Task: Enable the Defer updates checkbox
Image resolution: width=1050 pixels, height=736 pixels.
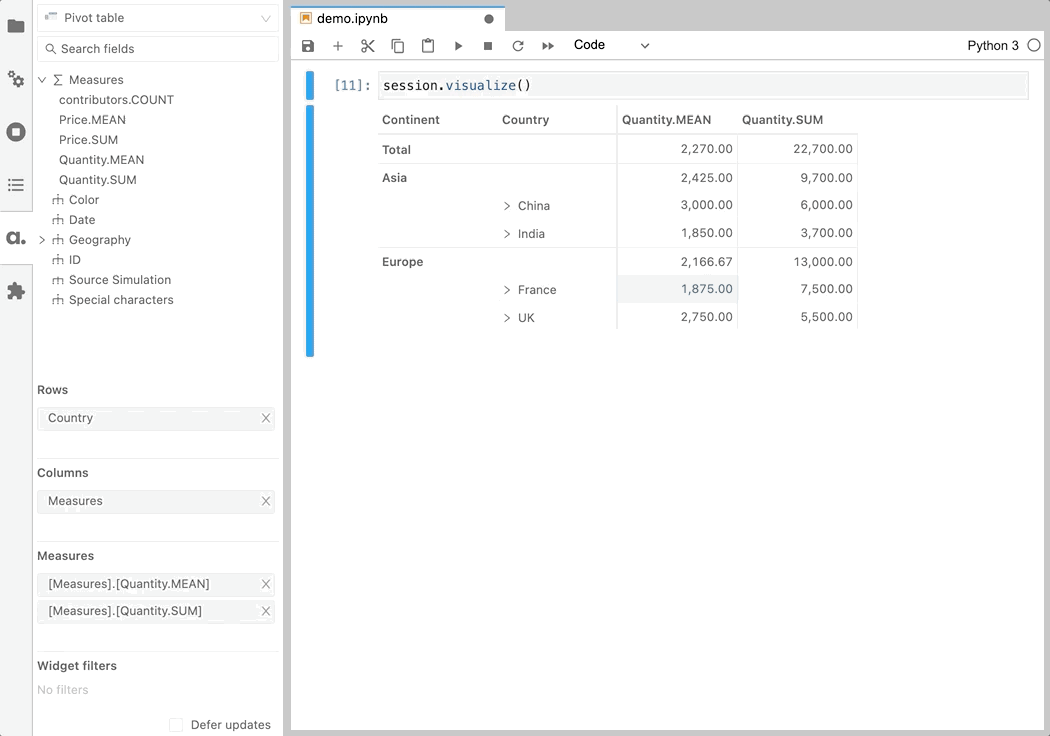Action: [176, 725]
